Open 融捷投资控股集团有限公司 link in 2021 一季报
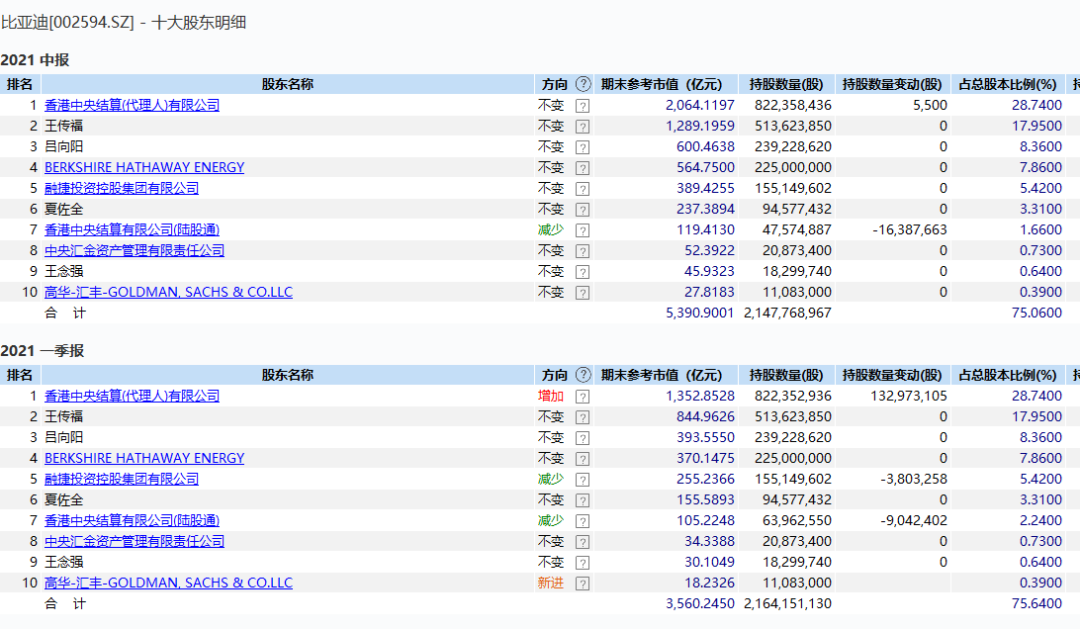 coord(121,479)
